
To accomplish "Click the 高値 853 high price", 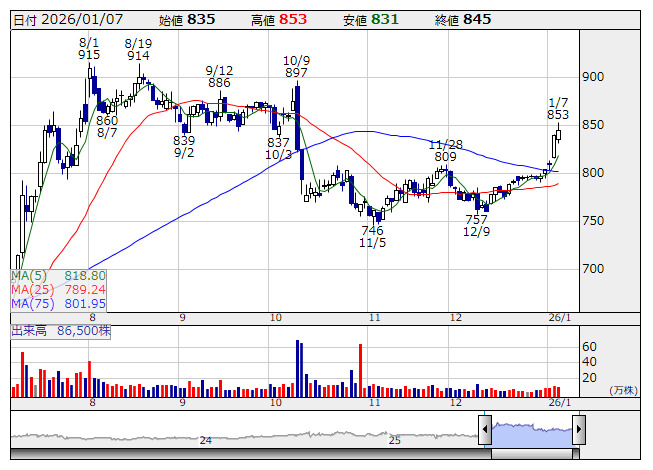I will tap(279, 20).
